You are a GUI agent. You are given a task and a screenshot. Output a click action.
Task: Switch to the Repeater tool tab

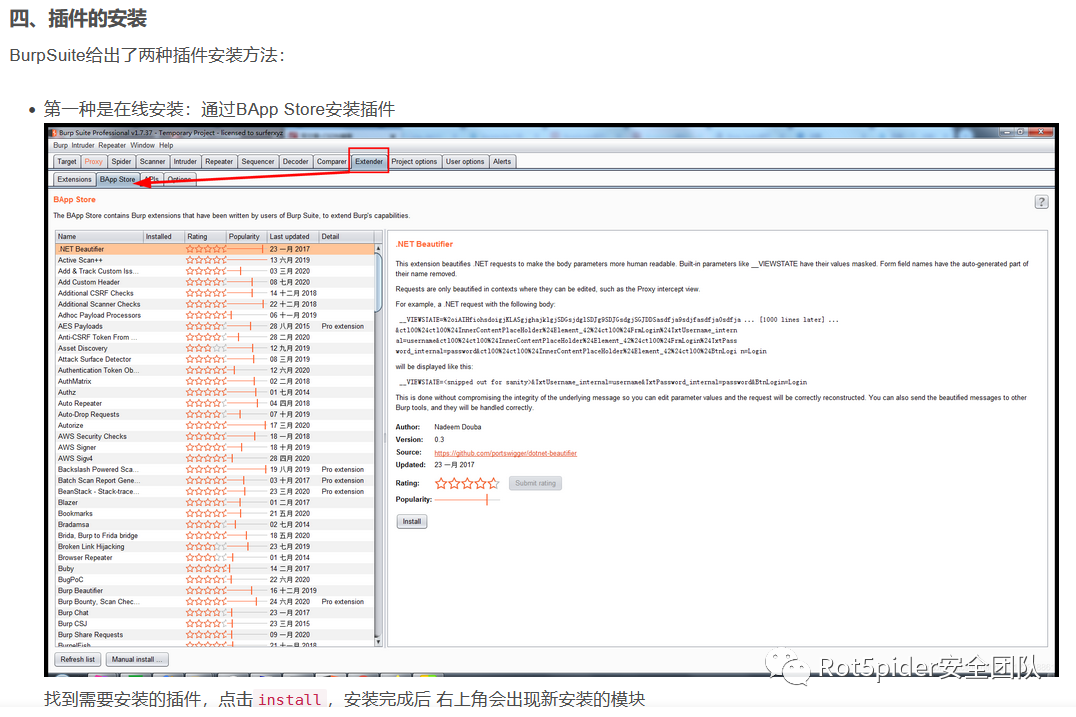click(x=219, y=162)
